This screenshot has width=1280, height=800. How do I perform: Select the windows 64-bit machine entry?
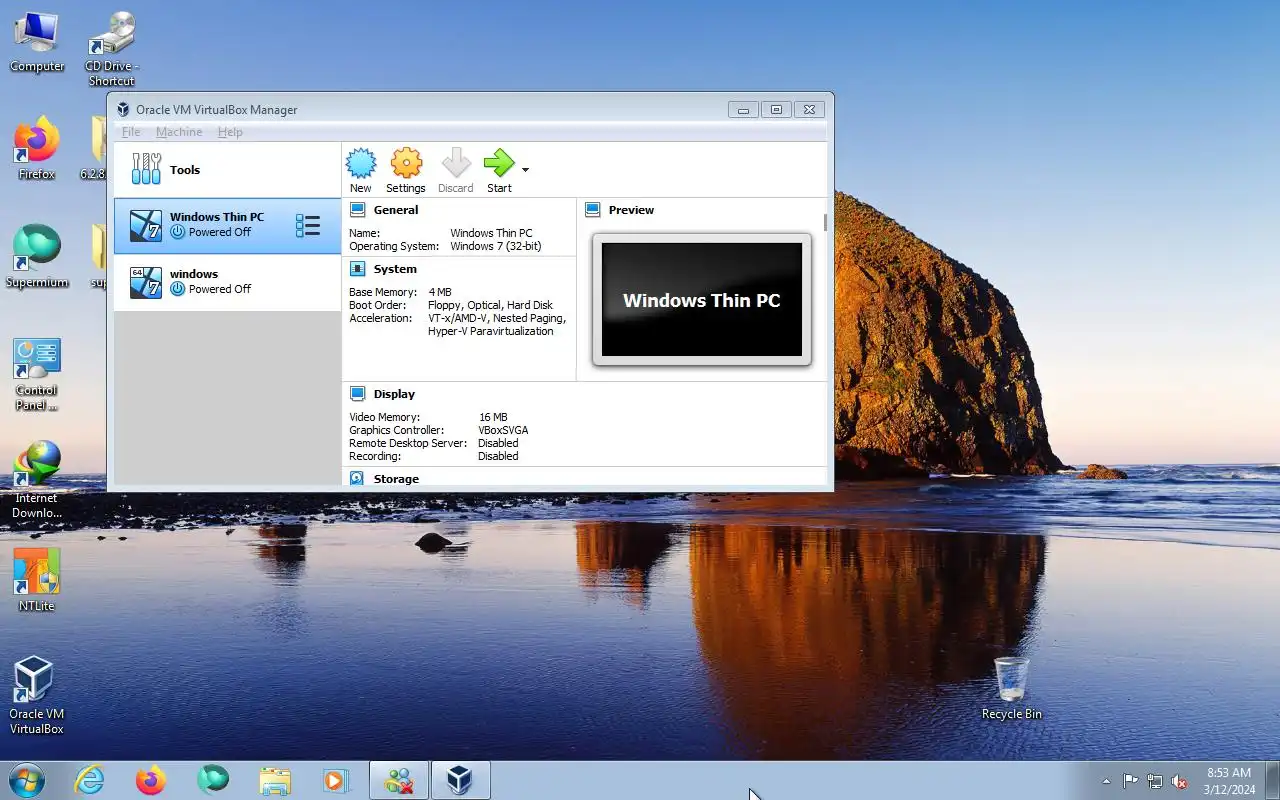(227, 282)
